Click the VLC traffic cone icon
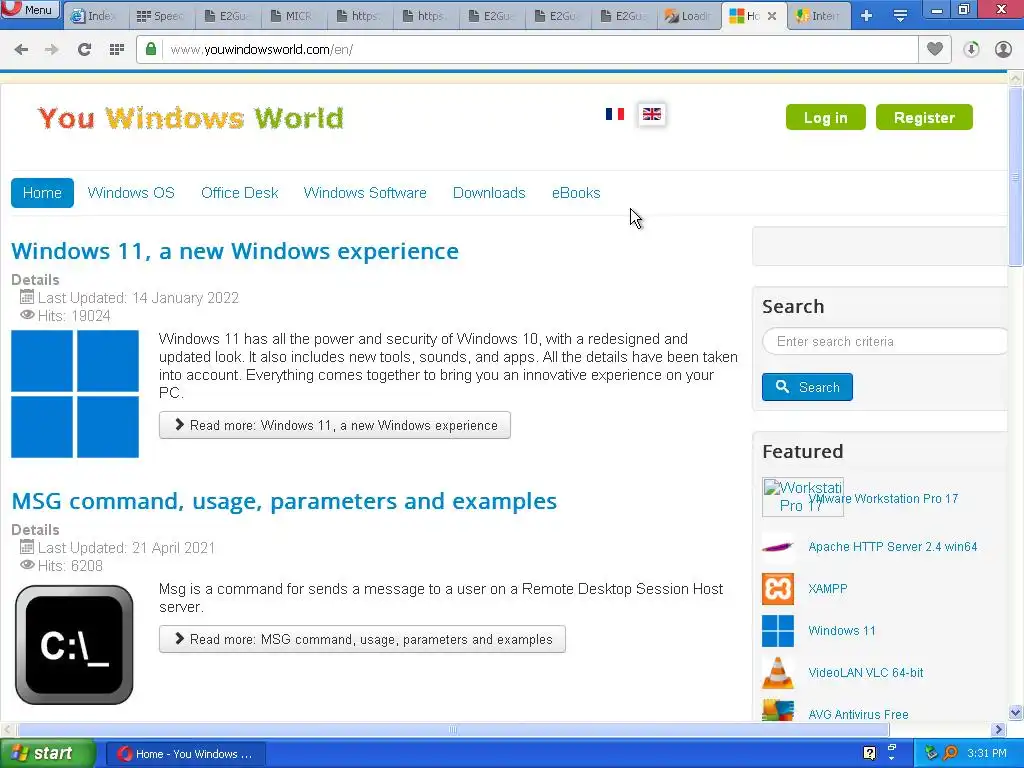 (778, 673)
